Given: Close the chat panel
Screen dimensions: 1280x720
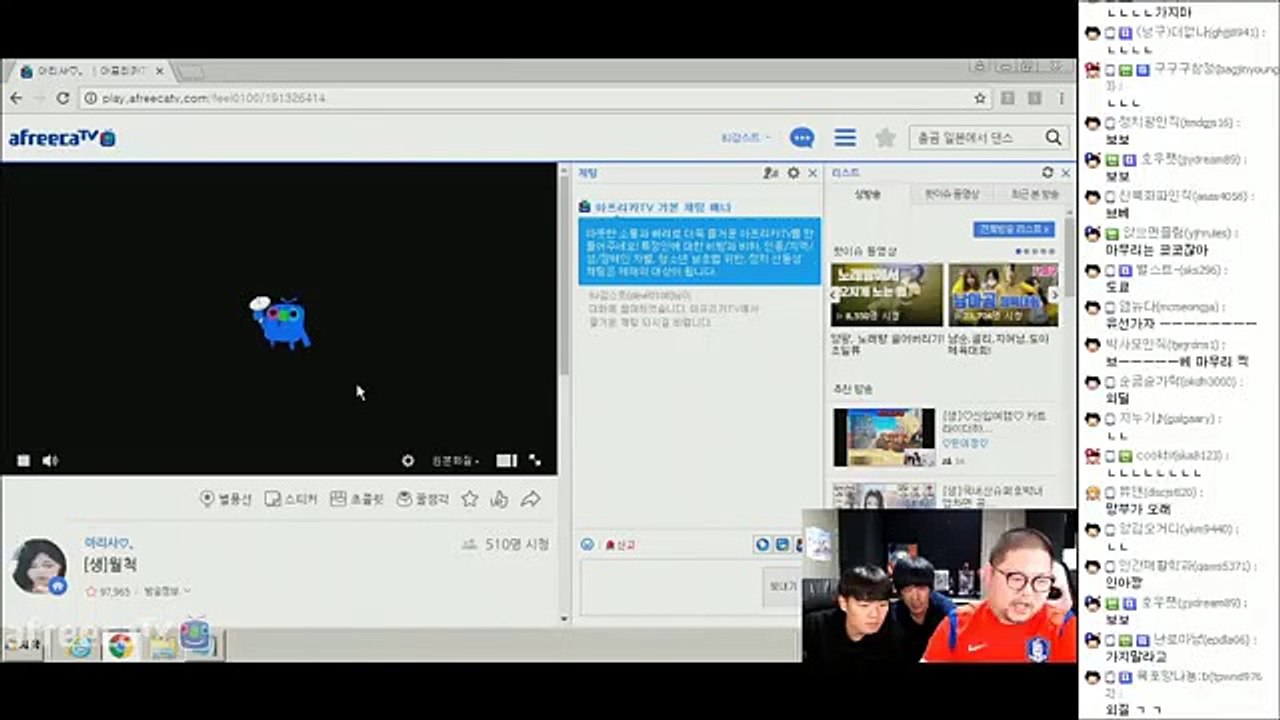Looking at the screenshot, I should [813, 173].
